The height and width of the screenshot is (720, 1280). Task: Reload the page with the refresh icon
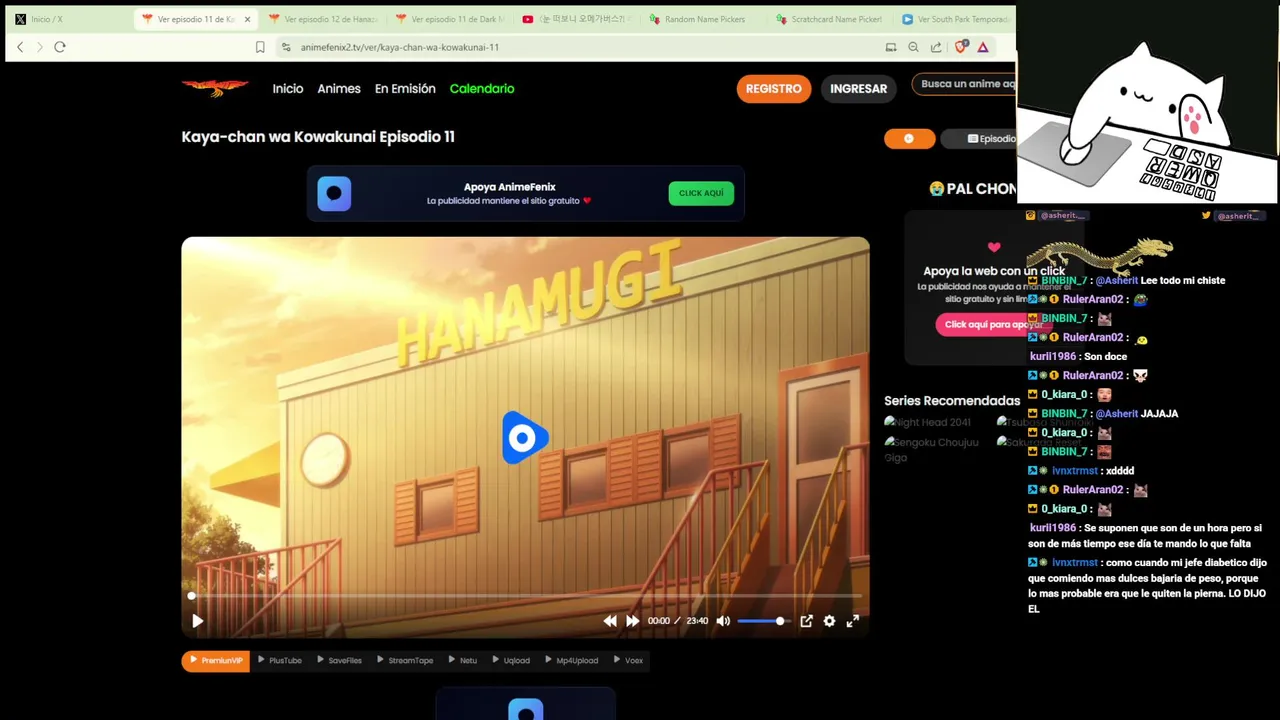tap(60, 47)
